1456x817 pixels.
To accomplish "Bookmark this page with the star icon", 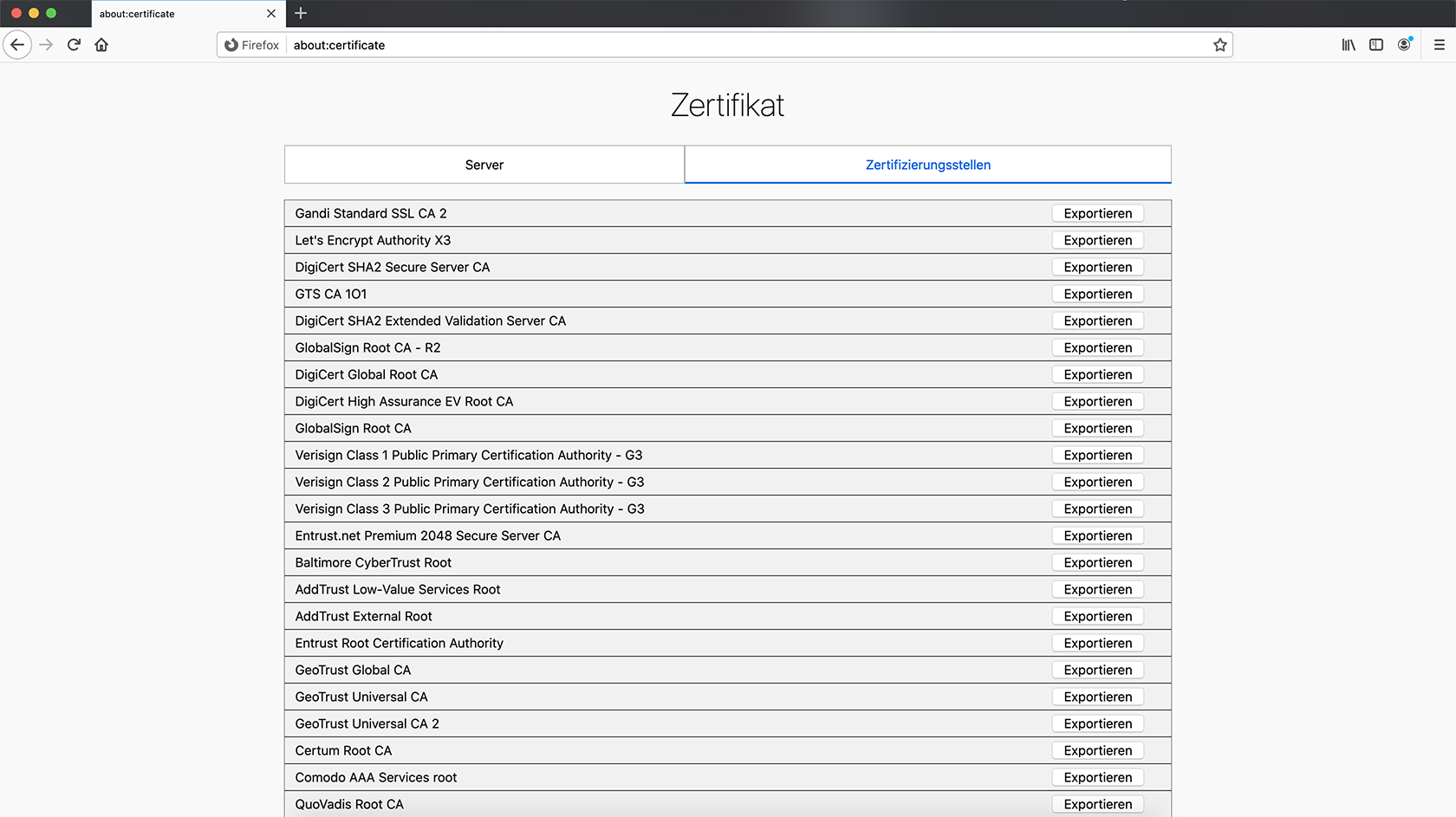I will point(1219,45).
